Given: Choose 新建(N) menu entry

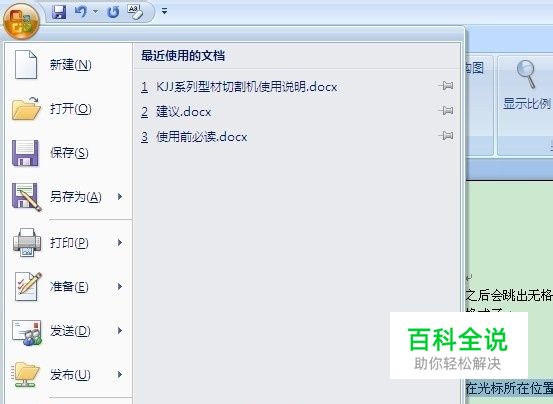Looking at the screenshot, I should click(x=70, y=65).
